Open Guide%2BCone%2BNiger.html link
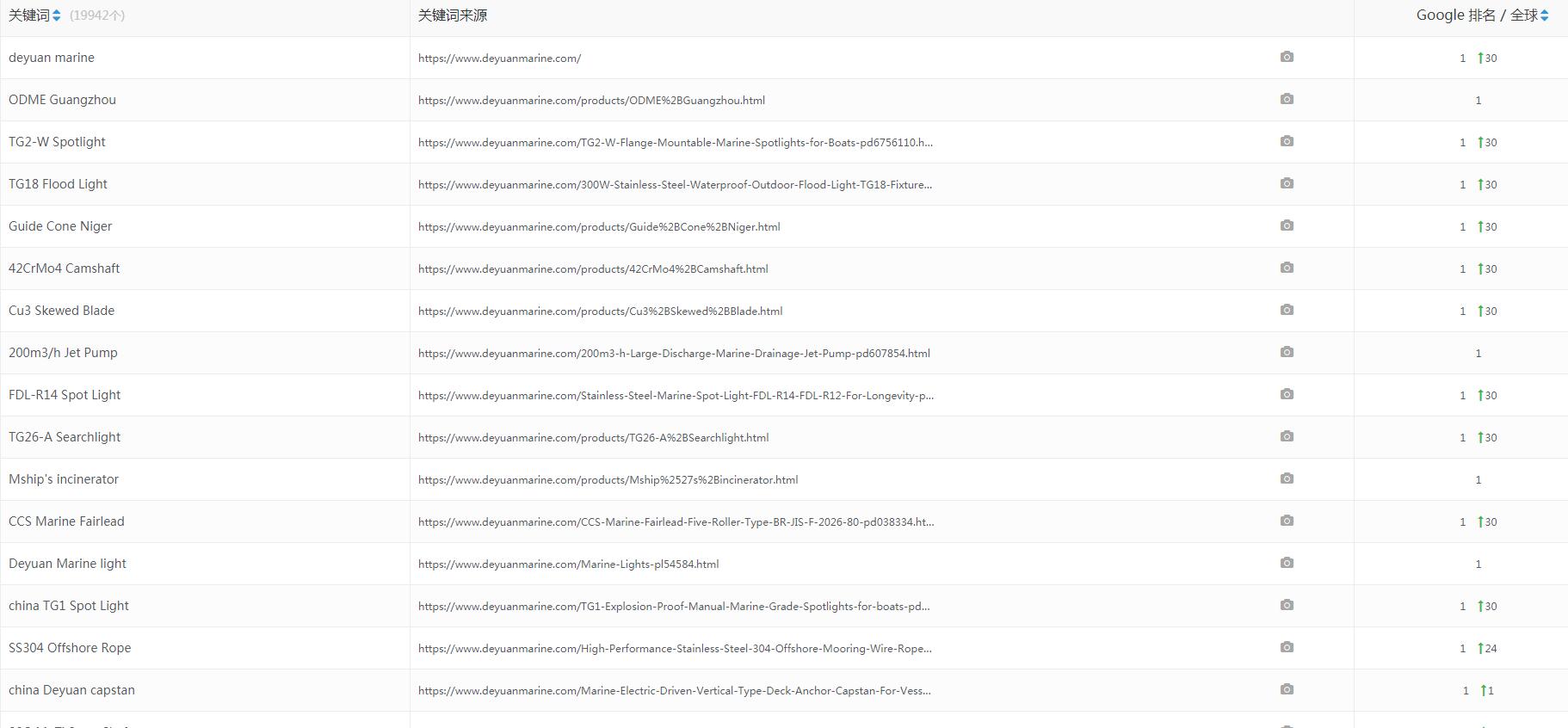 click(x=599, y=227)
